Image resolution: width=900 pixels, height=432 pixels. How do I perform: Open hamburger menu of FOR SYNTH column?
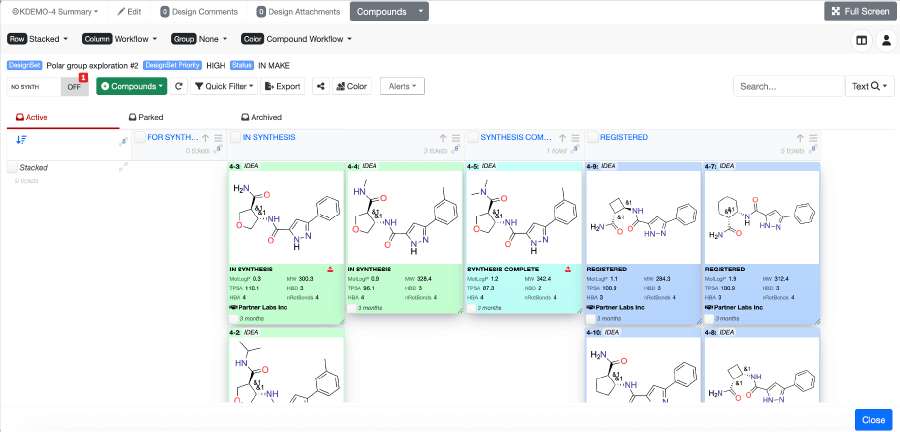point(218,138)
